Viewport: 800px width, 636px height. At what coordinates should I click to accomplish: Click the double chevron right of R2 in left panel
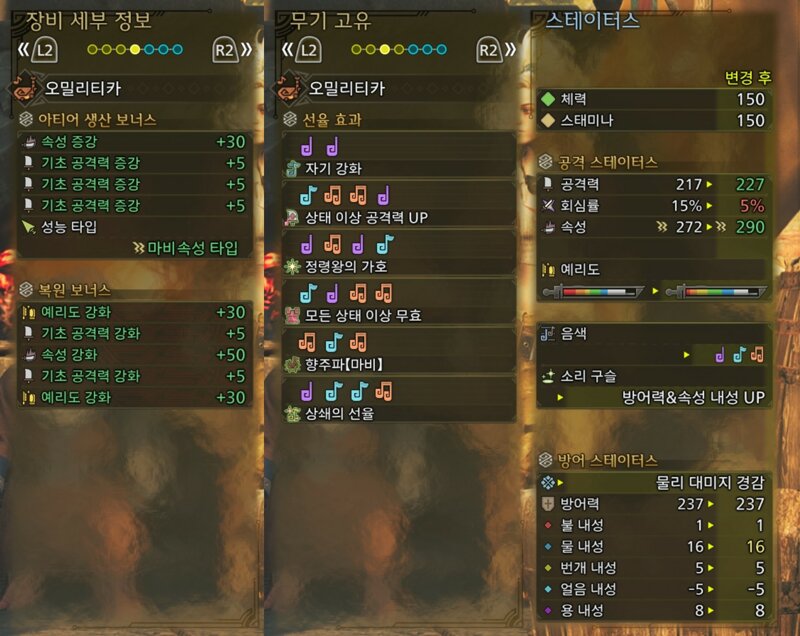click(246, 49)
